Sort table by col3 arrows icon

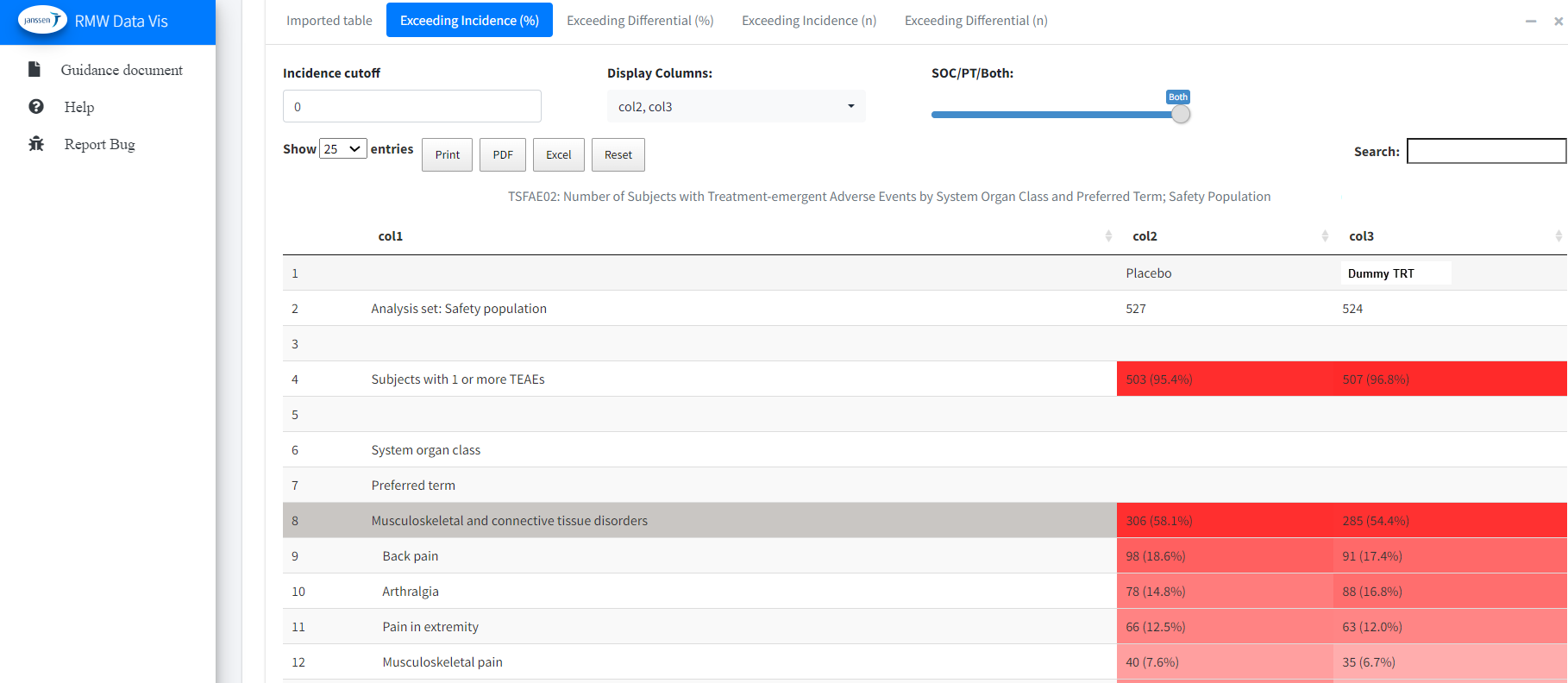tap(1558, 236)
